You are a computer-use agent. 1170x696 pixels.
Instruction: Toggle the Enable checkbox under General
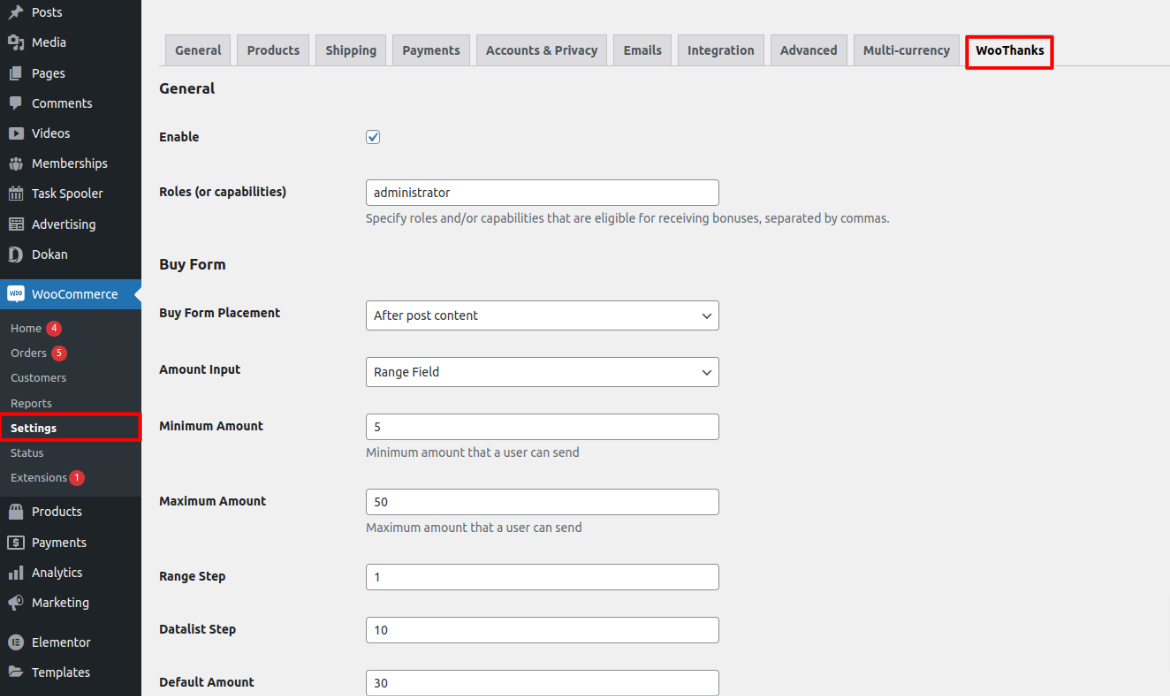pyautogui.click(x=372, y=136)
